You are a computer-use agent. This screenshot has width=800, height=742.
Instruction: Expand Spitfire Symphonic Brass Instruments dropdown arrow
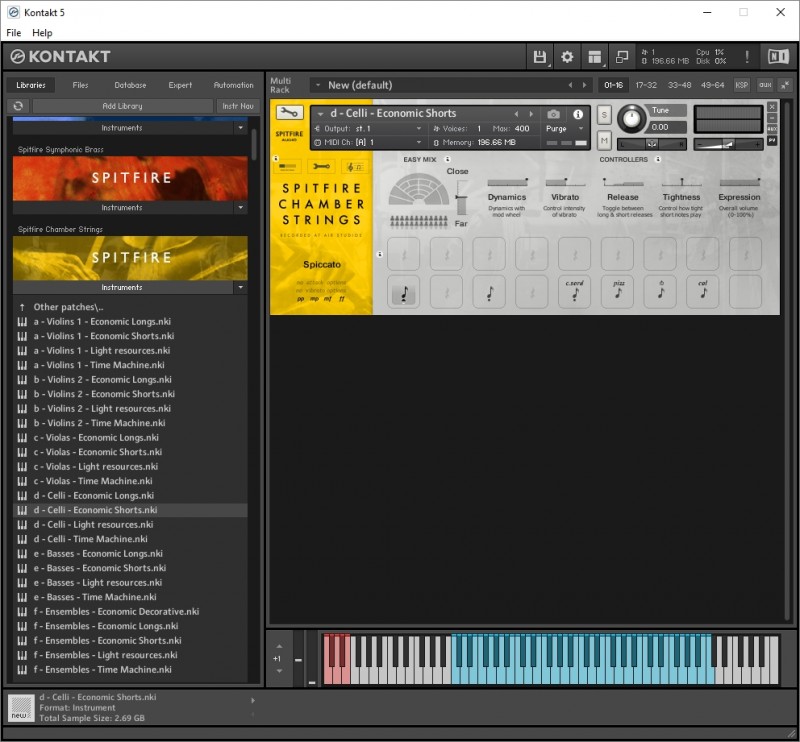(241, 207)
